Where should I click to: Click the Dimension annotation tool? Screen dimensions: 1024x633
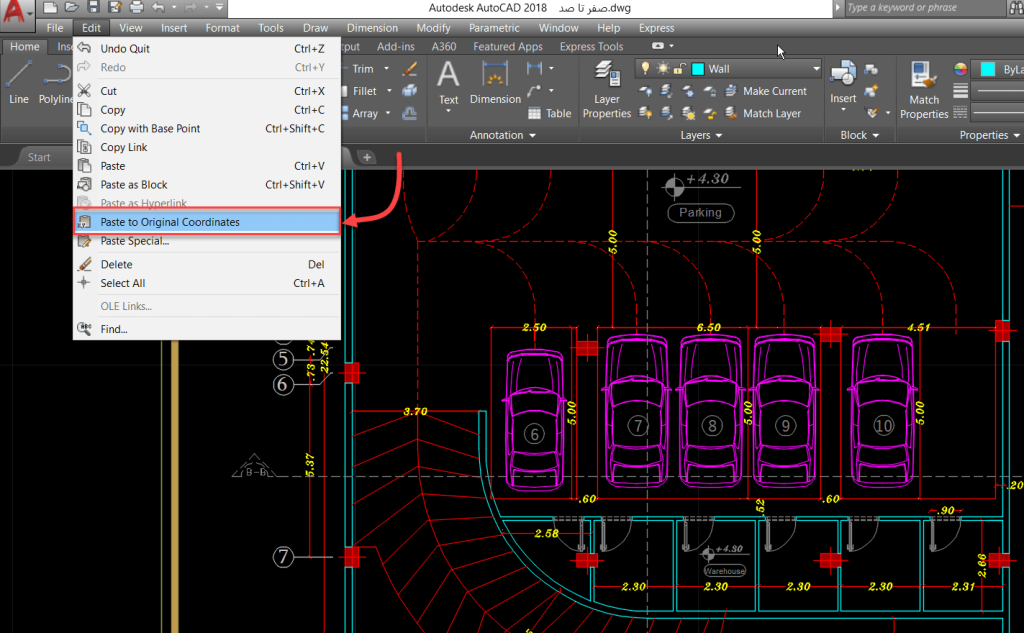click(495, 82)
